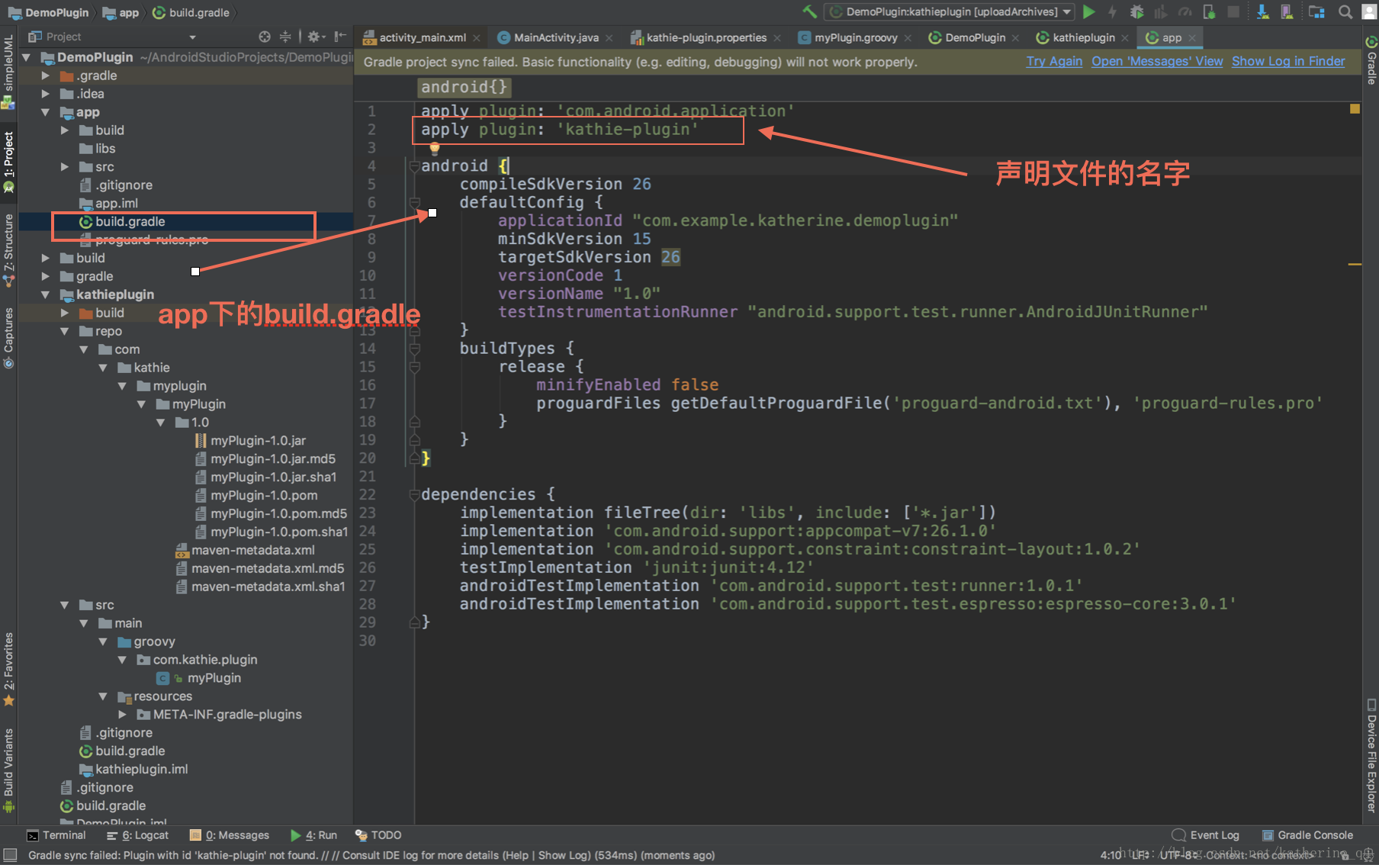The height and width of the screenshot is (868, 1379).
Task: Open SDK Manager download-arrow icon
Action: (x=1262, y=12)
